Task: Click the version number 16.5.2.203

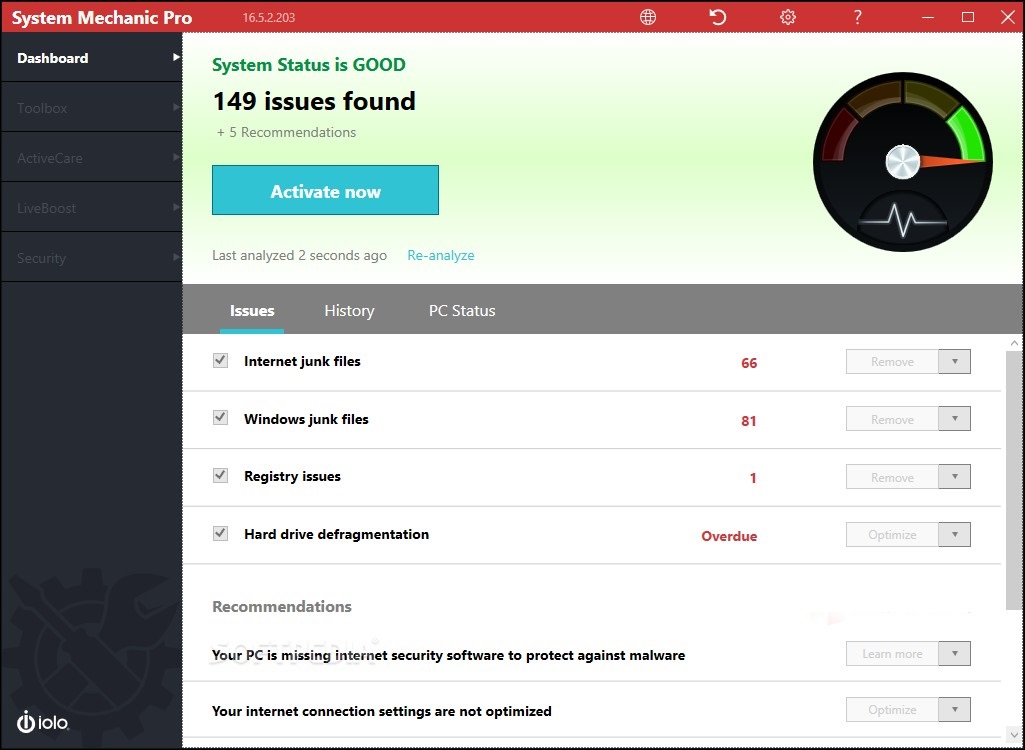Action: pos(269,18)
